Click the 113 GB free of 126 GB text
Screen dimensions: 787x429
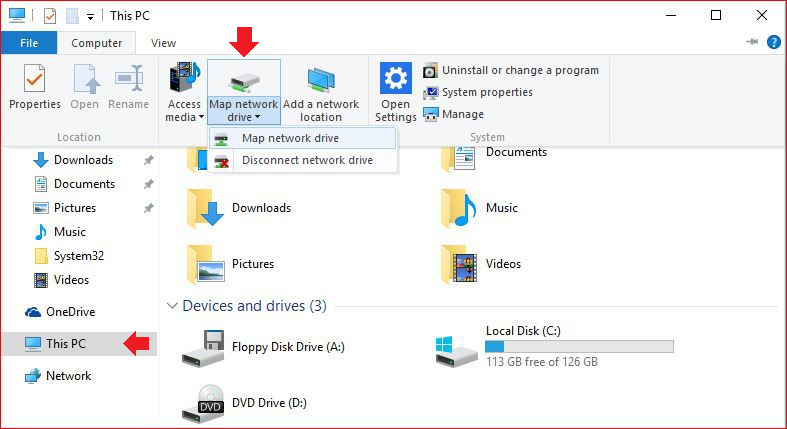[x=542, y=362]
